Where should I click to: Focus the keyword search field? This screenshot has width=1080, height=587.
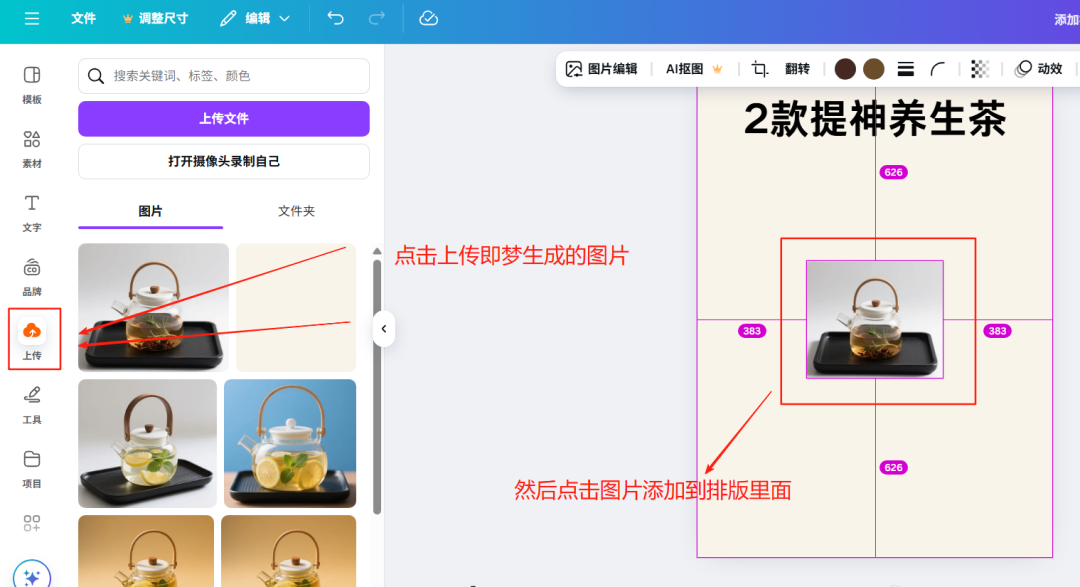[224, 76]
